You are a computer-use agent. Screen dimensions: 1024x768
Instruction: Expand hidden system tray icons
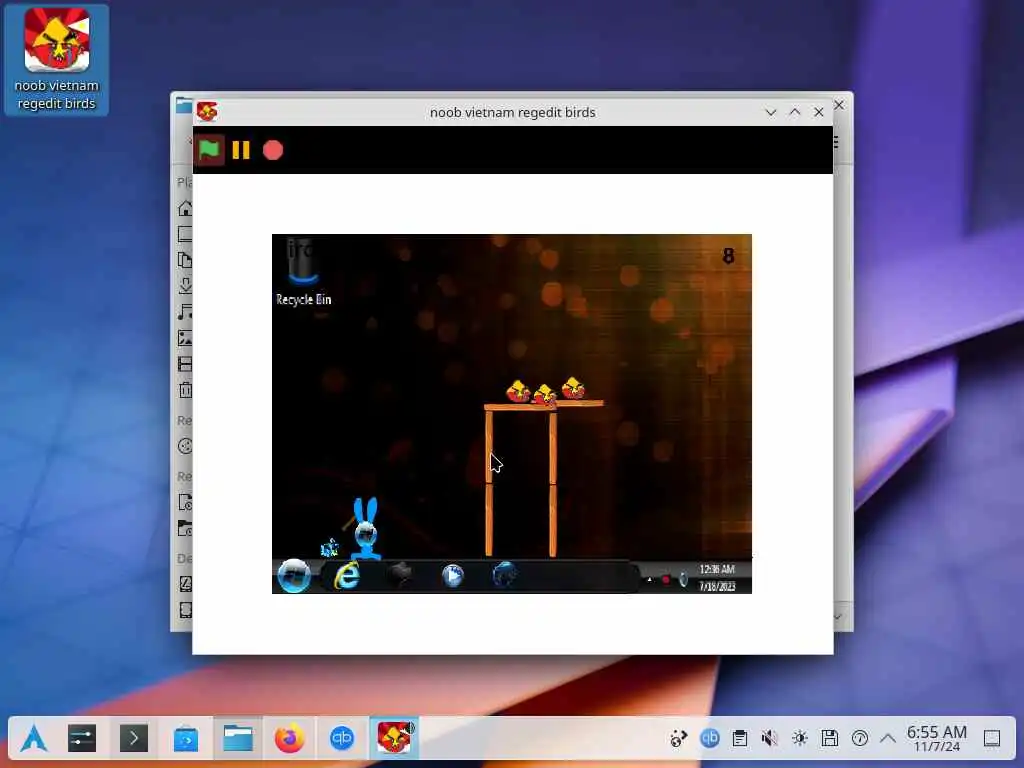coord(888,739)
